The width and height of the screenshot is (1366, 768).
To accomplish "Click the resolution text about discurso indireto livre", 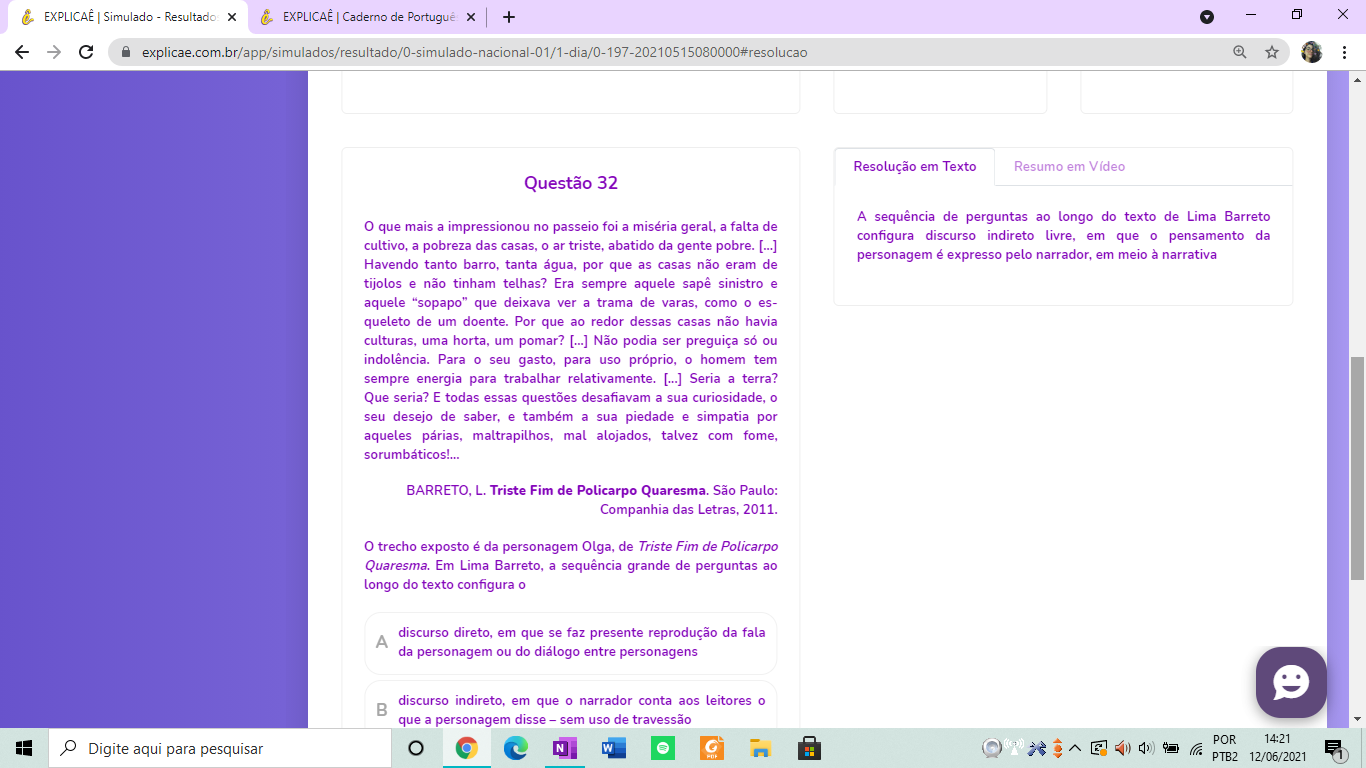I will pyautogui.click(x=1063, y=236).
